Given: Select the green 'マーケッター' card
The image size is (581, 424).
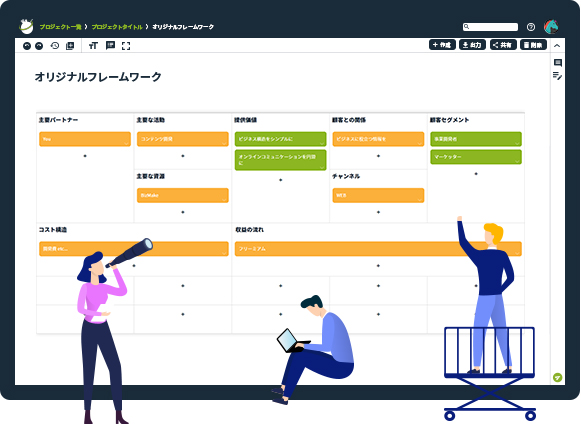Looking at the screenshot, I should coord(476,157).
